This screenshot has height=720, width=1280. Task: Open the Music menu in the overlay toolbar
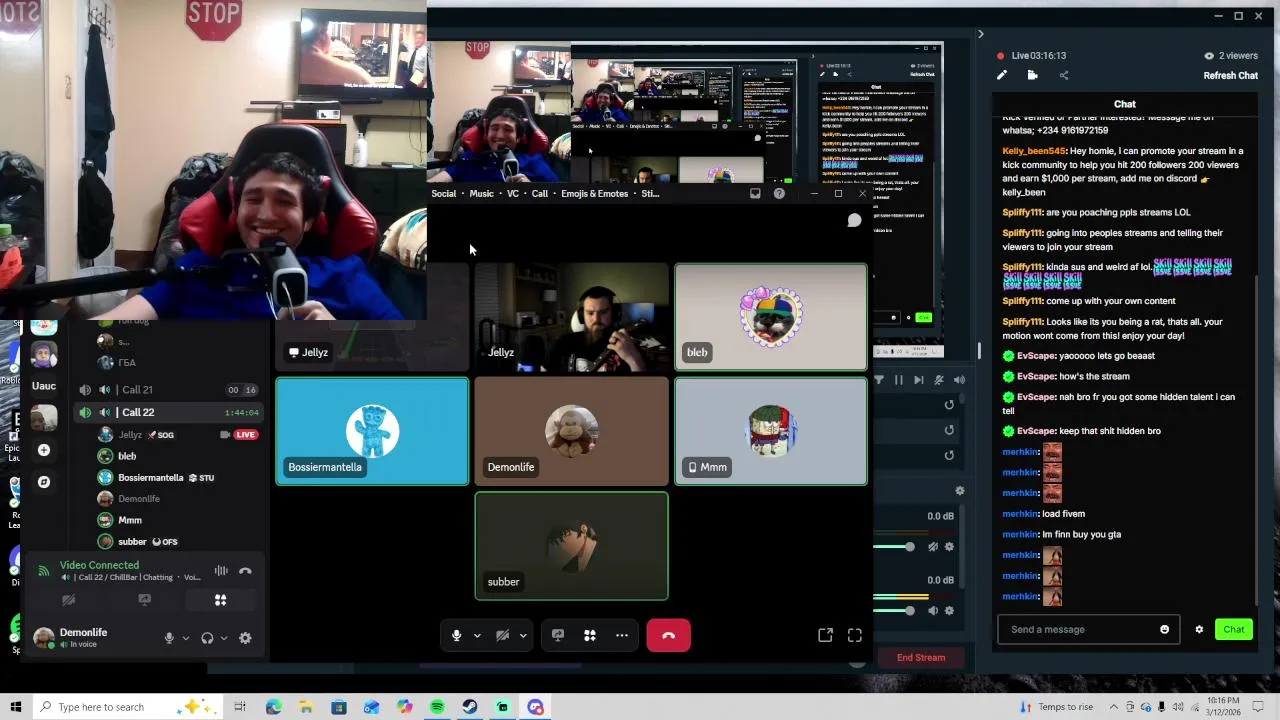click(482, 194)
